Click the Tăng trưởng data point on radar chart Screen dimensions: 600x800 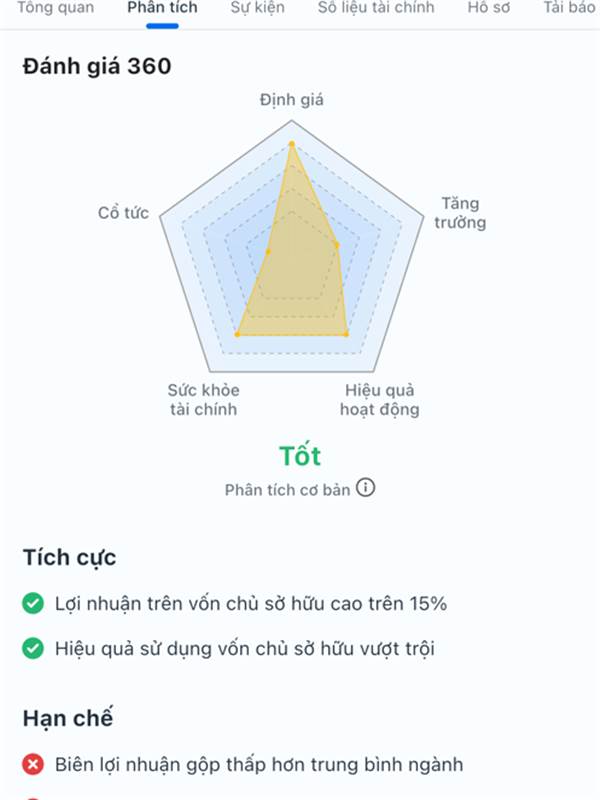point(336,245)
